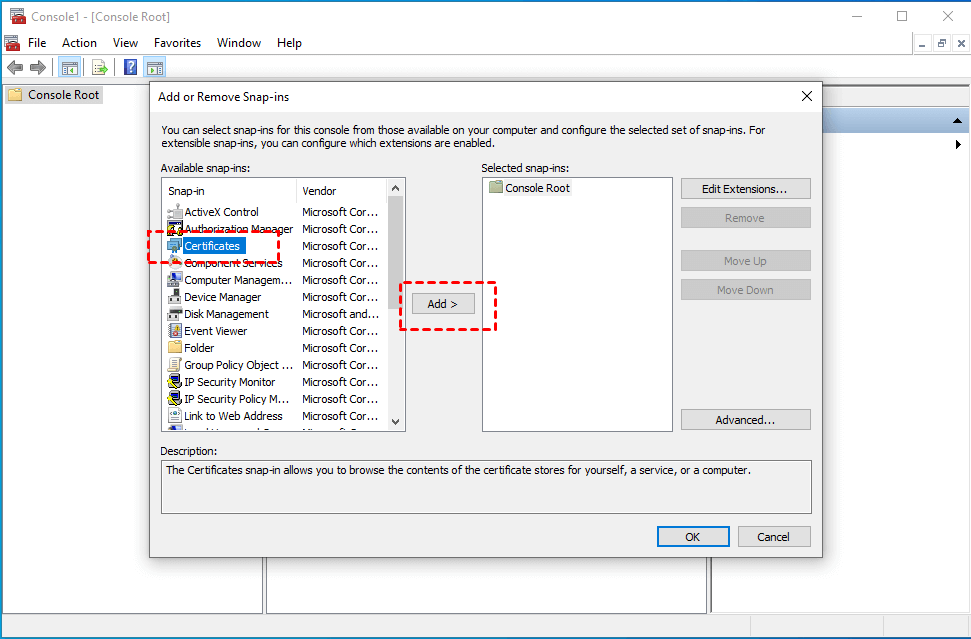Click the Forward arrow toolbar icon

click(x=38, y=67)
